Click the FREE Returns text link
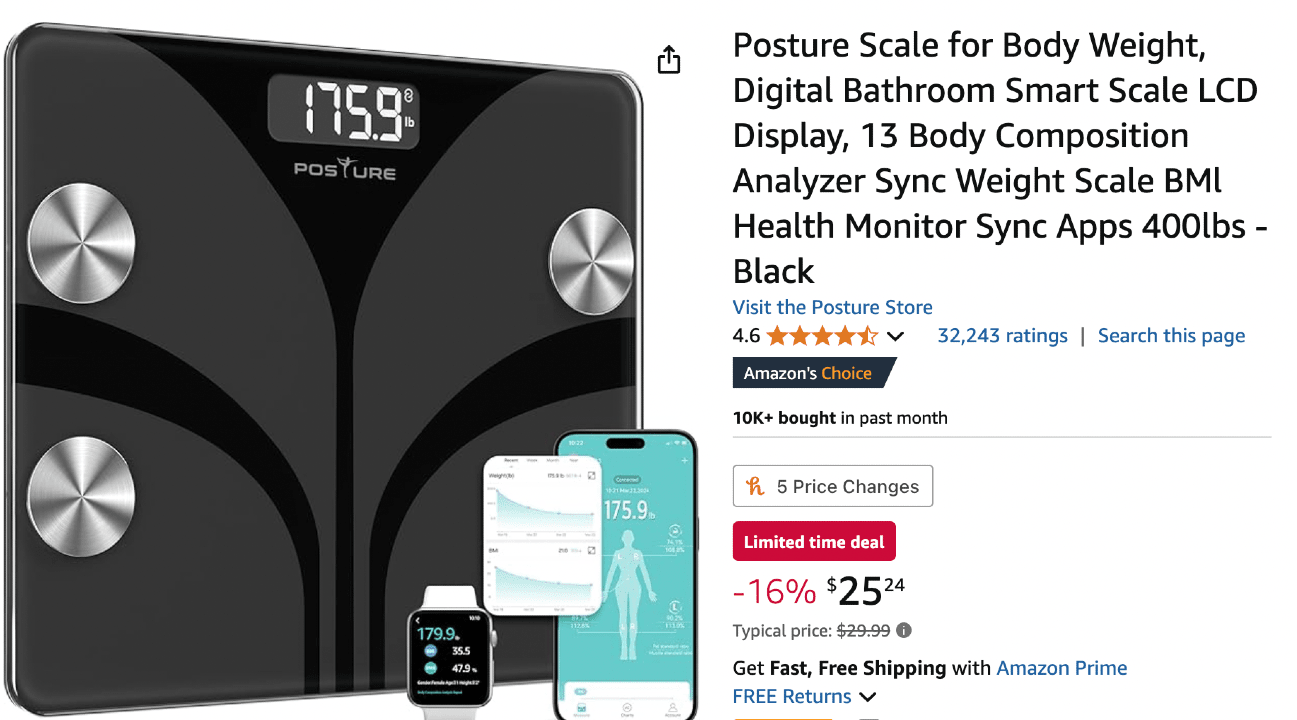Viewport: 1297px width, 720px height. (x=792, y=697)
